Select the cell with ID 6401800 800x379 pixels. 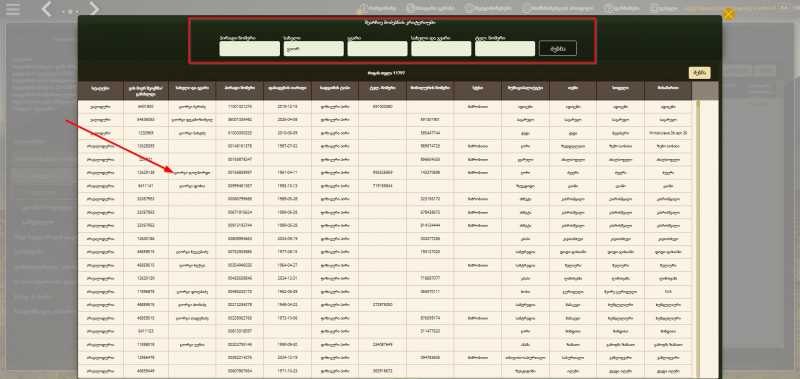pyautogui.click(x=145, y=107)
